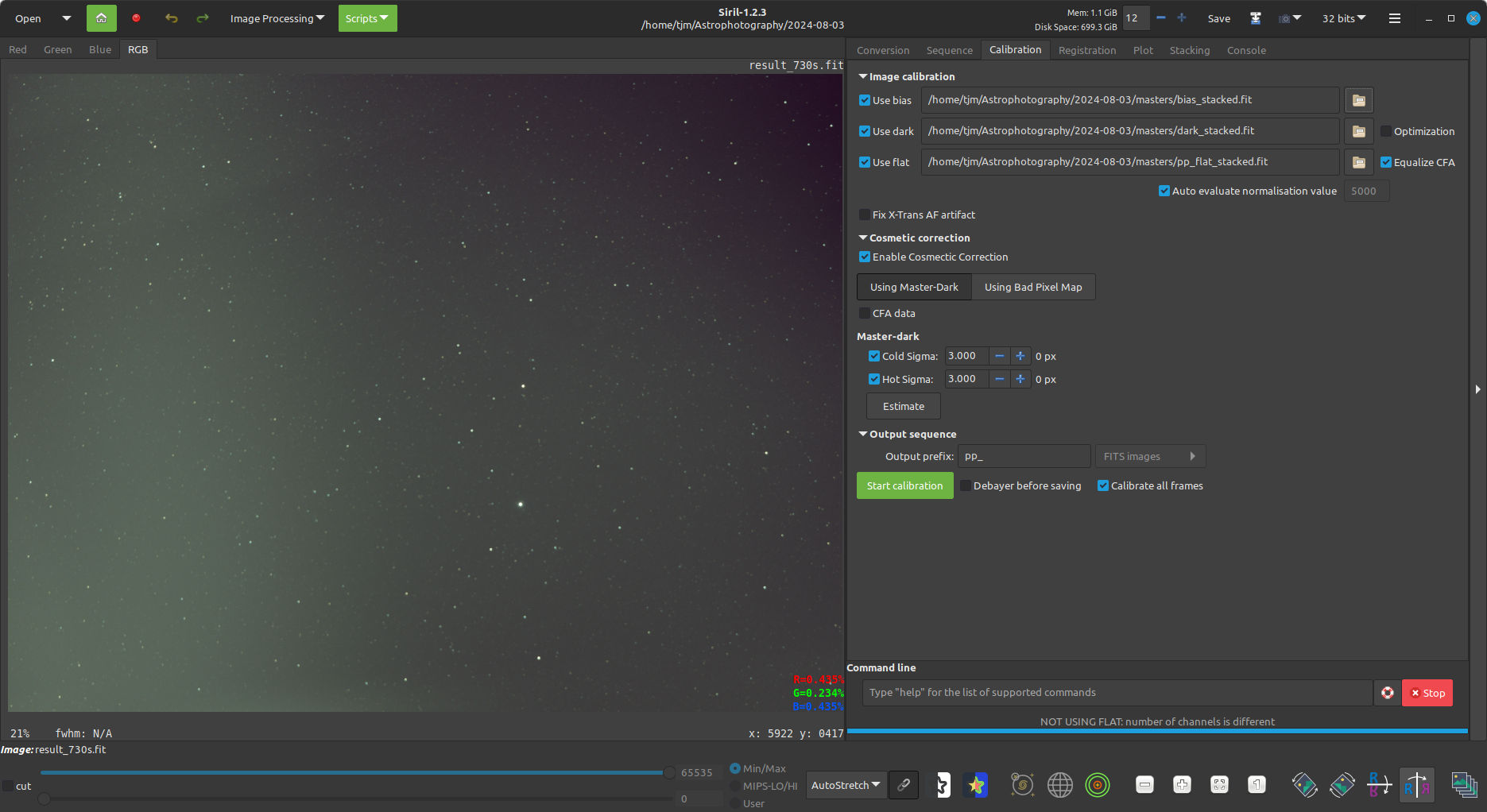Select the MIPS-LO/HI radio button

point(735,786)
